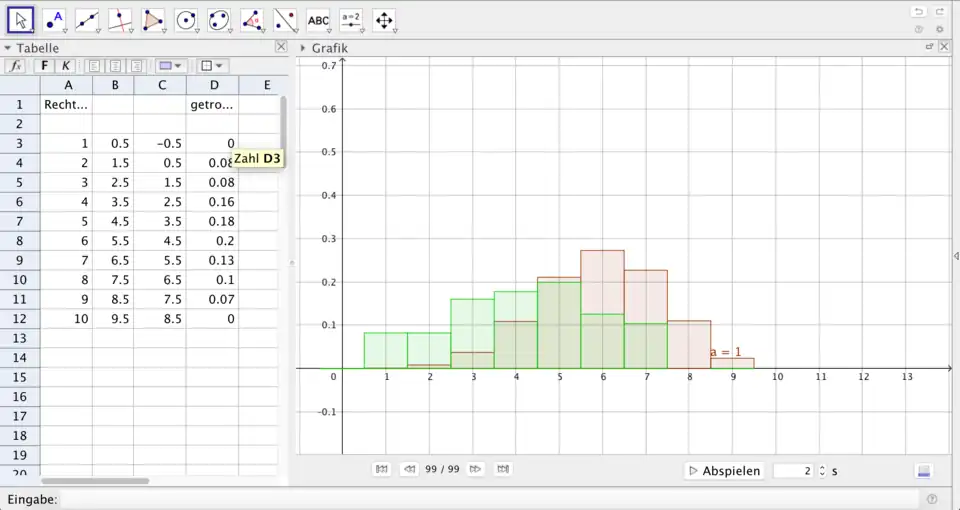Click the Abspielen play button
This screenshot has height=510, width=960.
[725, 470]
